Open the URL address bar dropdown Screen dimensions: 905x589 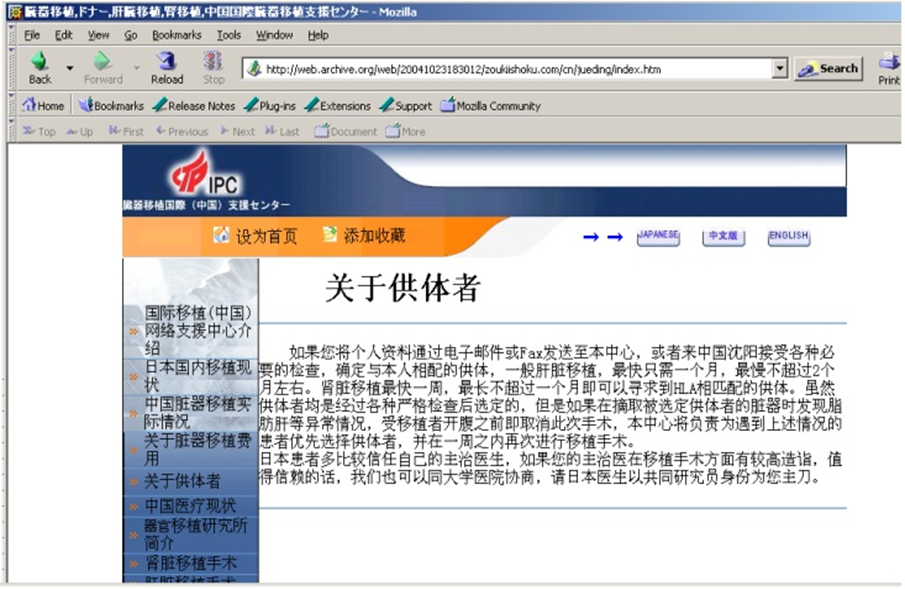780,69
